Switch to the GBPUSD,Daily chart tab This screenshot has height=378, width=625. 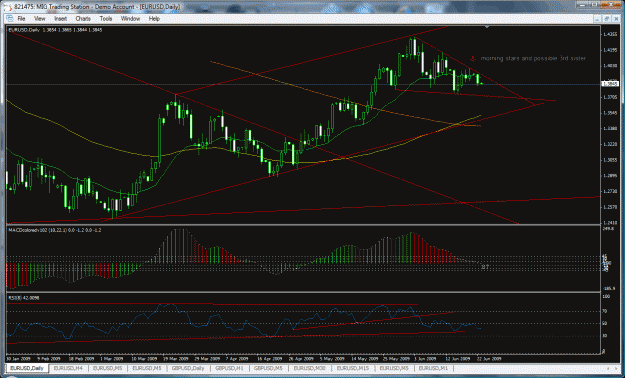[x=188, y=368]
